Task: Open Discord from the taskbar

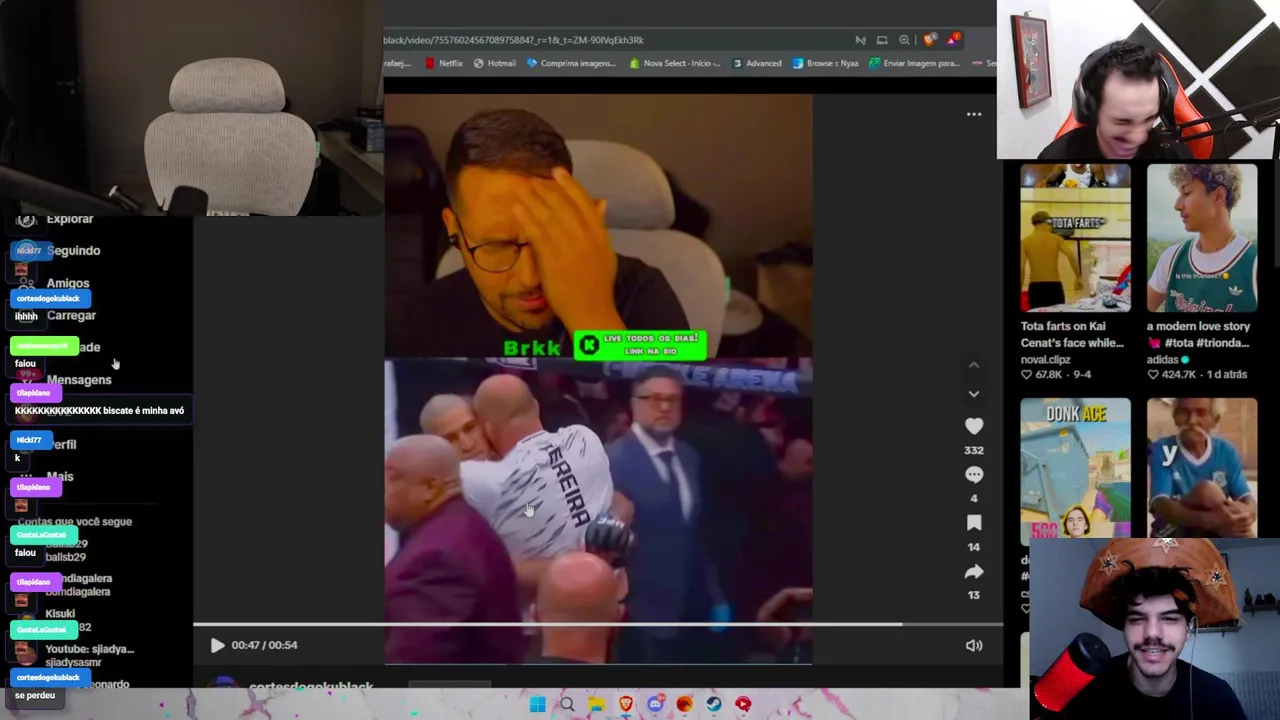Action: (x=655, y=705)
